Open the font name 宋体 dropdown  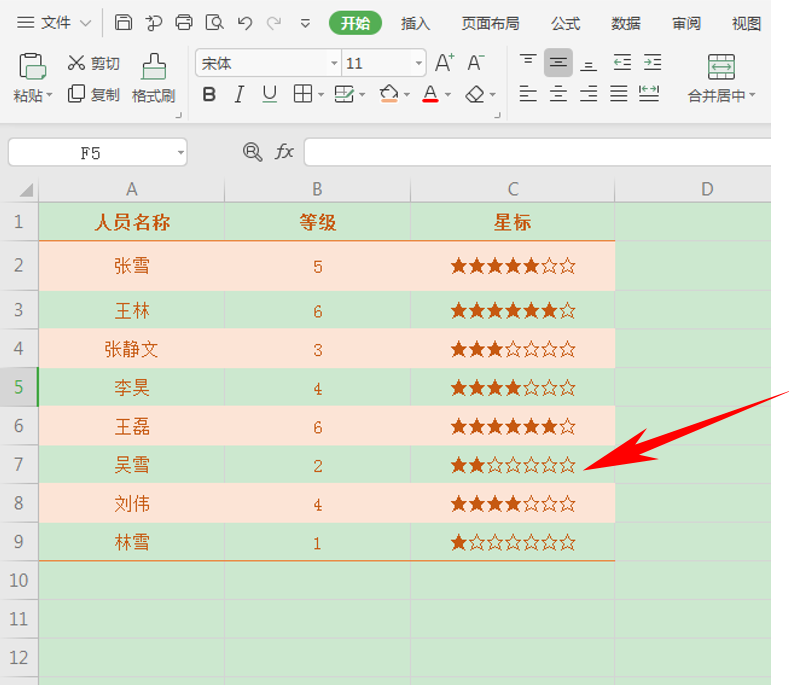pos(334,63)
